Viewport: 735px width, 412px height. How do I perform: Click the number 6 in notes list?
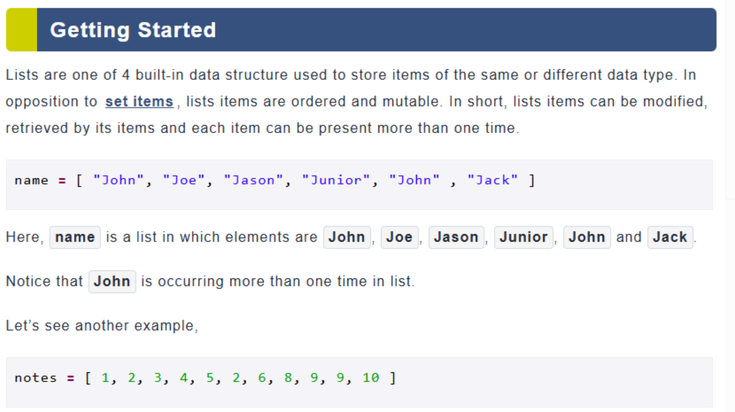point(262,378)
